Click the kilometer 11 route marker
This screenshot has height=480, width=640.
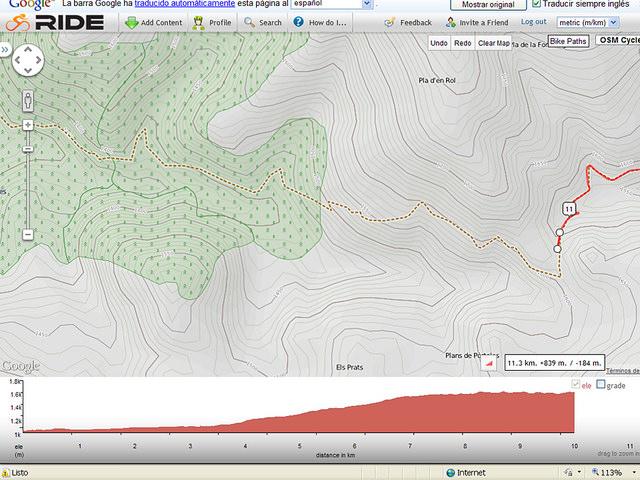click(569, 209)
